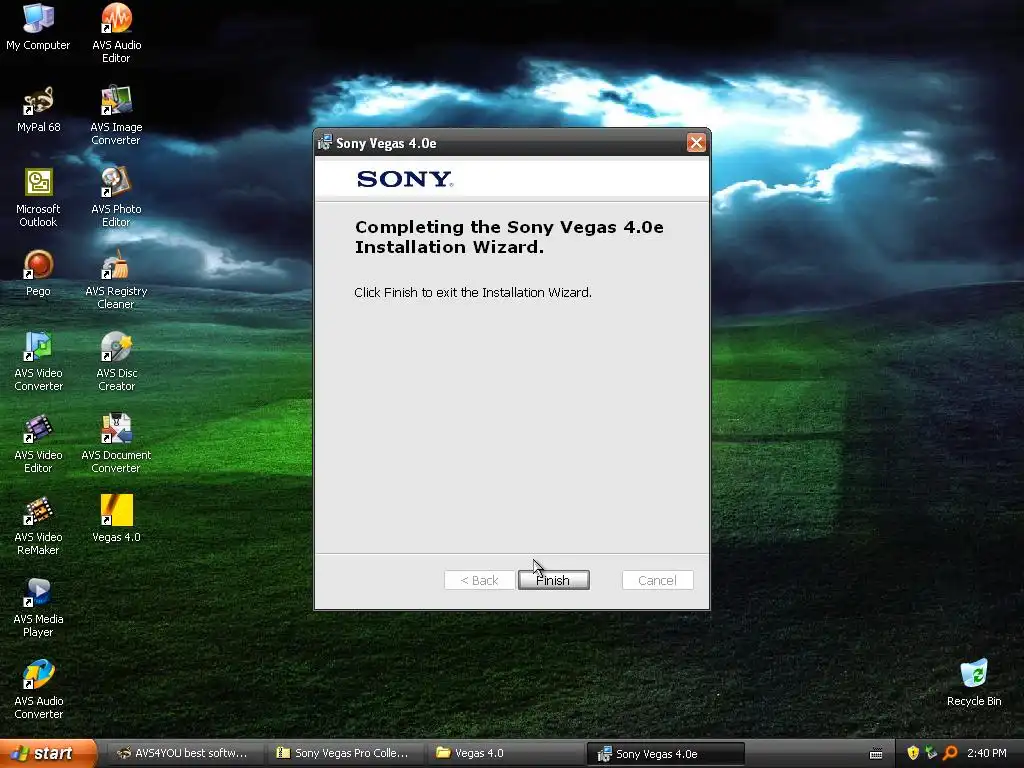Viewport: 1024px width, 768px height.
Task: Select the AVS Video Converter icon
Action: point(38,361)
